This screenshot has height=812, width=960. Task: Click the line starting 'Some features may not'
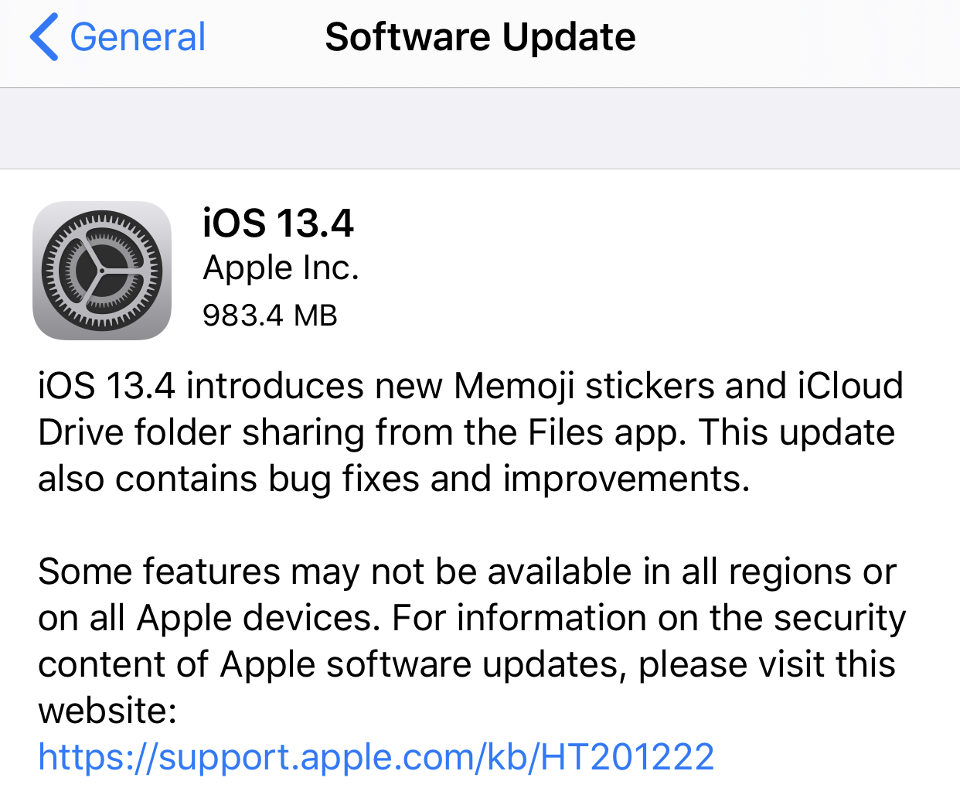coord(467,572)
